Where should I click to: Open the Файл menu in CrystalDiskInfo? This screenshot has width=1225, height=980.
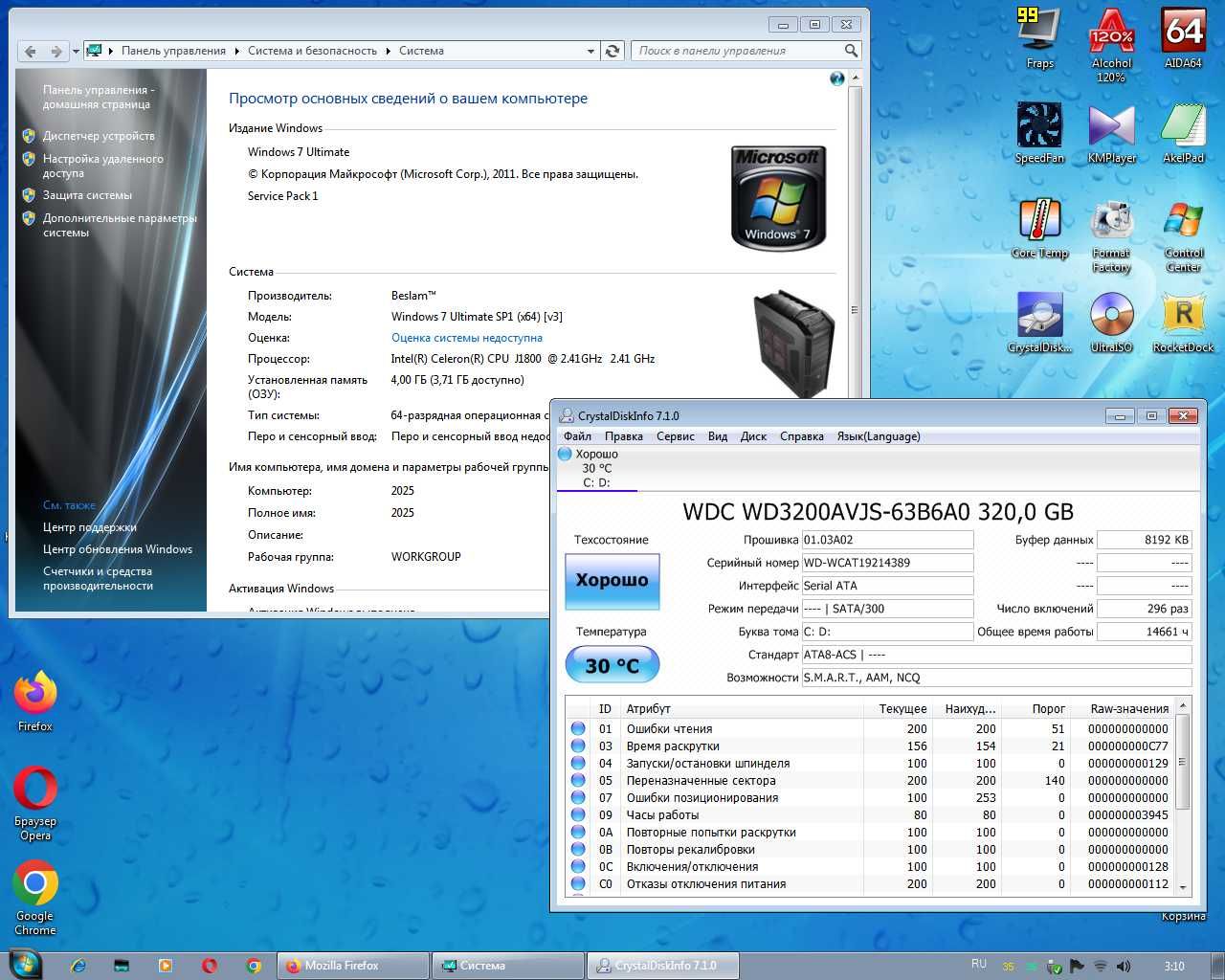(577, 436)
